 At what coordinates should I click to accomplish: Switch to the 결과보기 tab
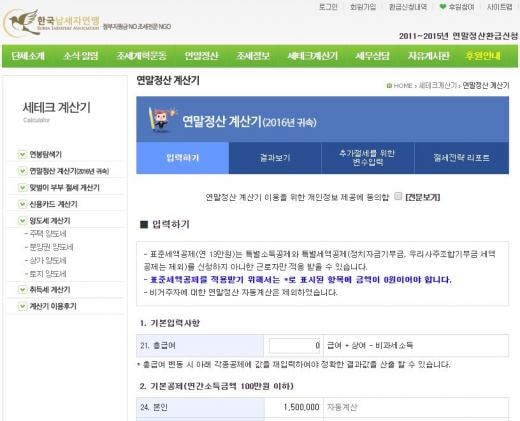(x=275, y=158)
